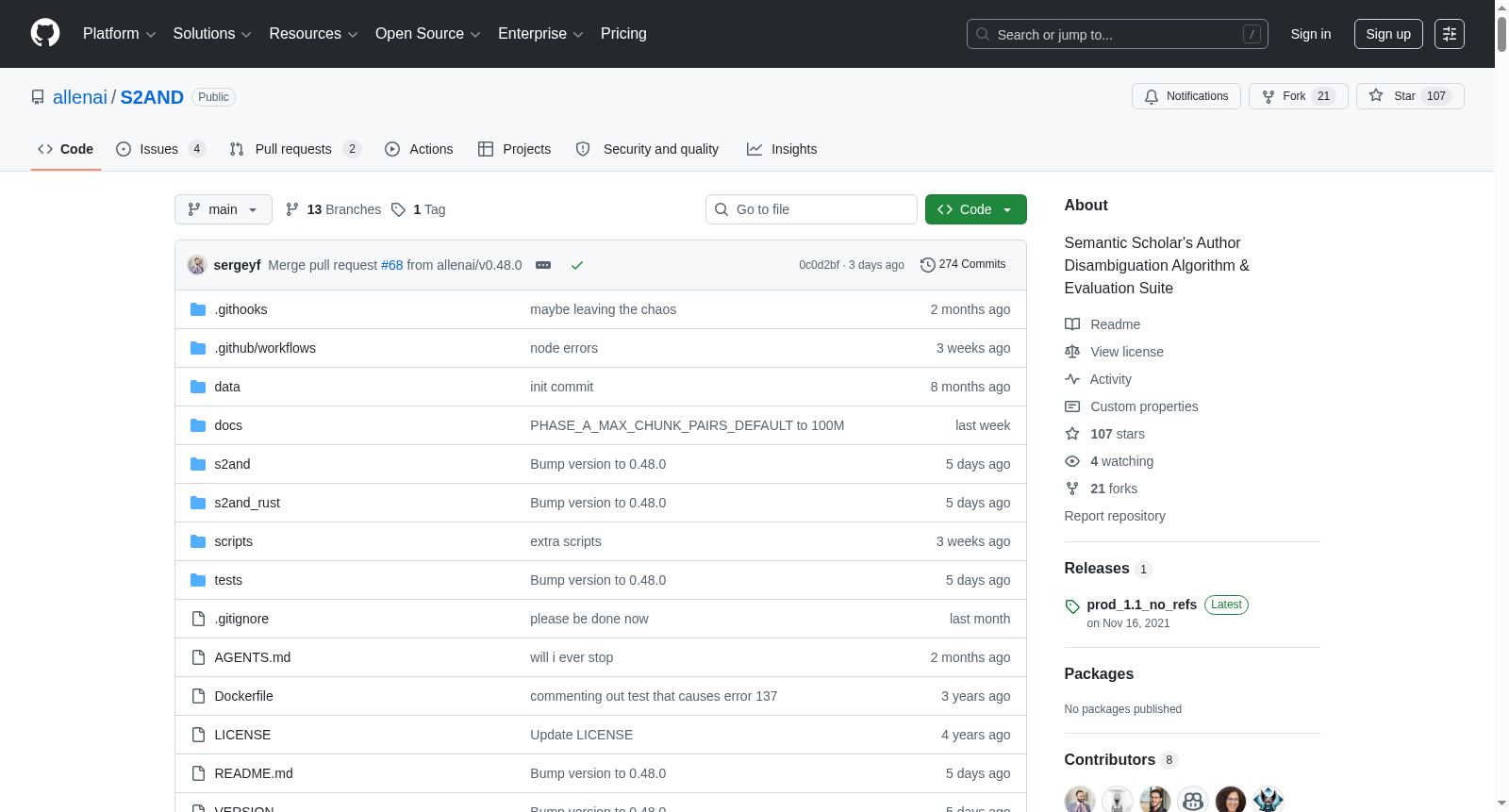
Task: Switch to the Actions tab
Action: click(x=419, y=149)
